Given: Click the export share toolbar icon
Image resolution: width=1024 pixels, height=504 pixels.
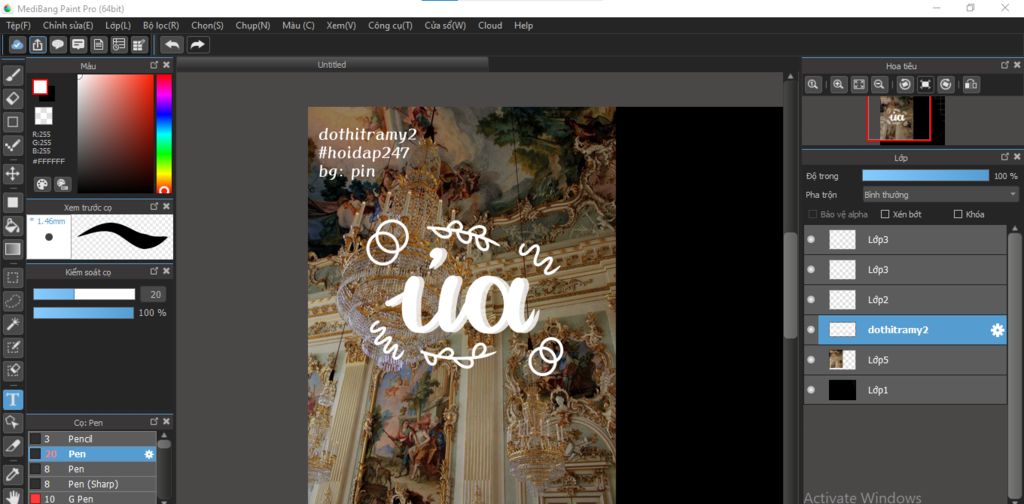Looking at the screenshot, I should click(38, 44).
